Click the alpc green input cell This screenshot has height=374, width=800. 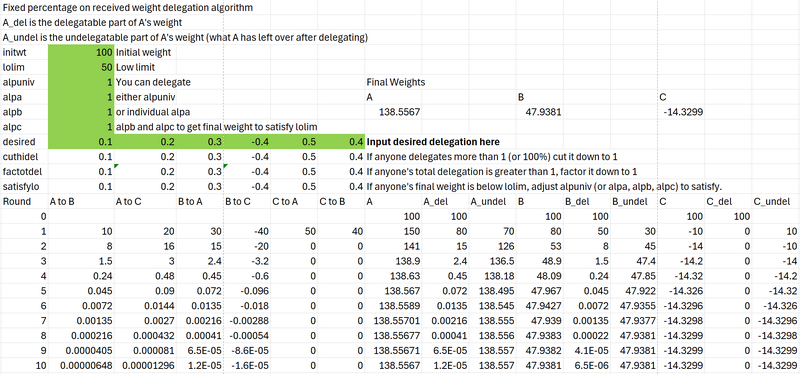click(x=81, y=127)
